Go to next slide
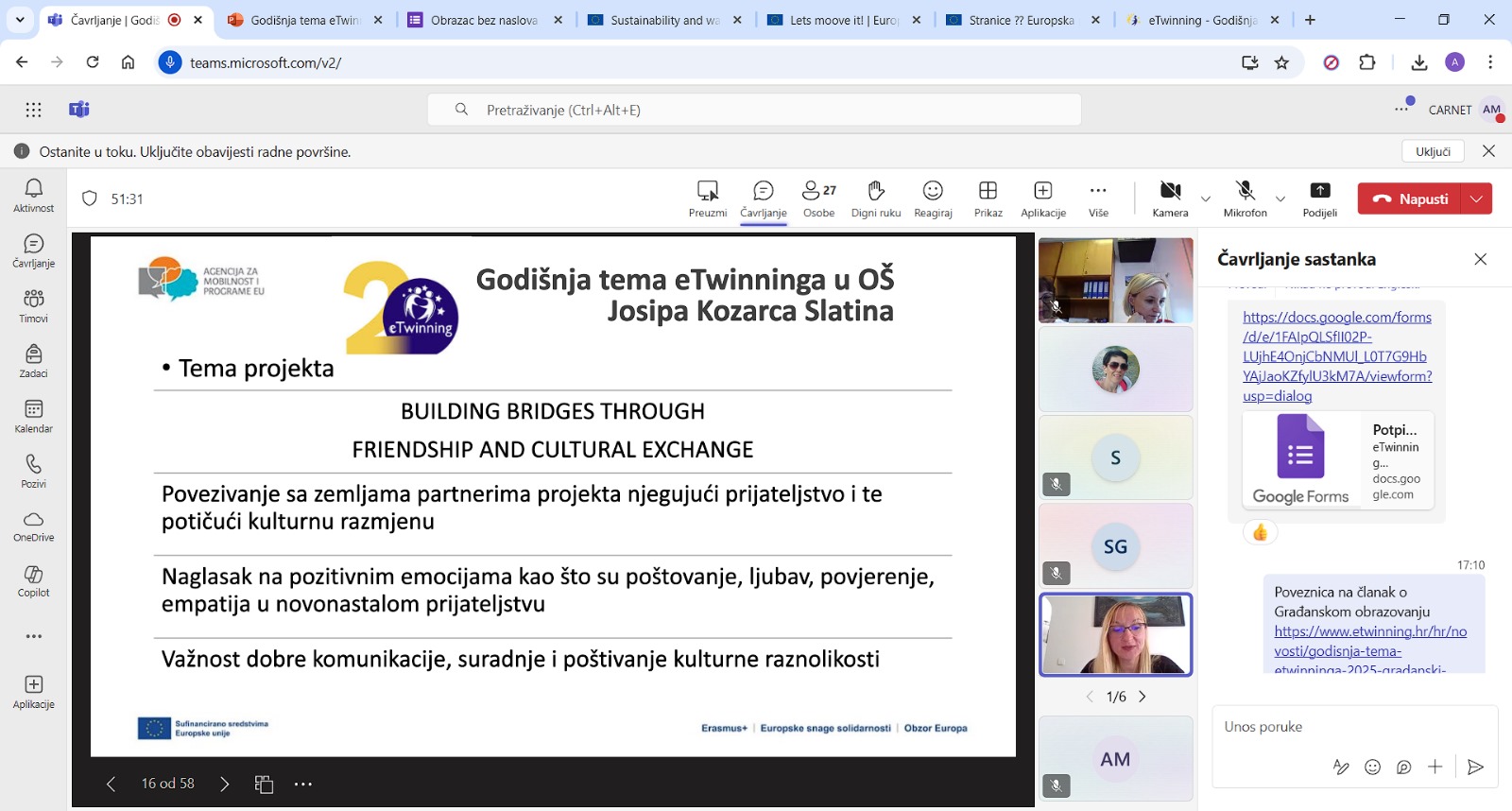Viewport: 1512px width, 811px height. tap(224, 784)
